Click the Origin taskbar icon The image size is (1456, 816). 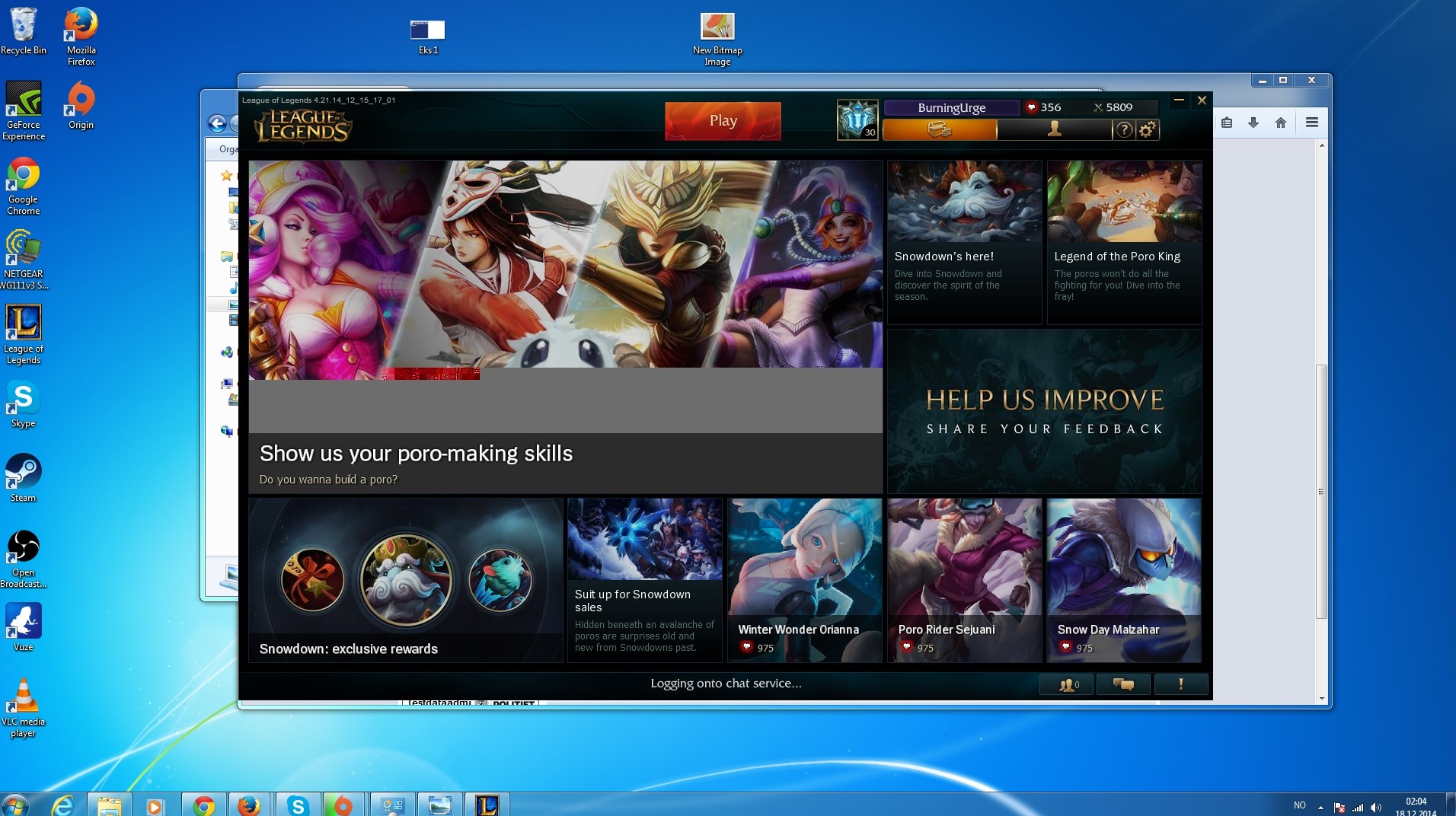point(344,805)
